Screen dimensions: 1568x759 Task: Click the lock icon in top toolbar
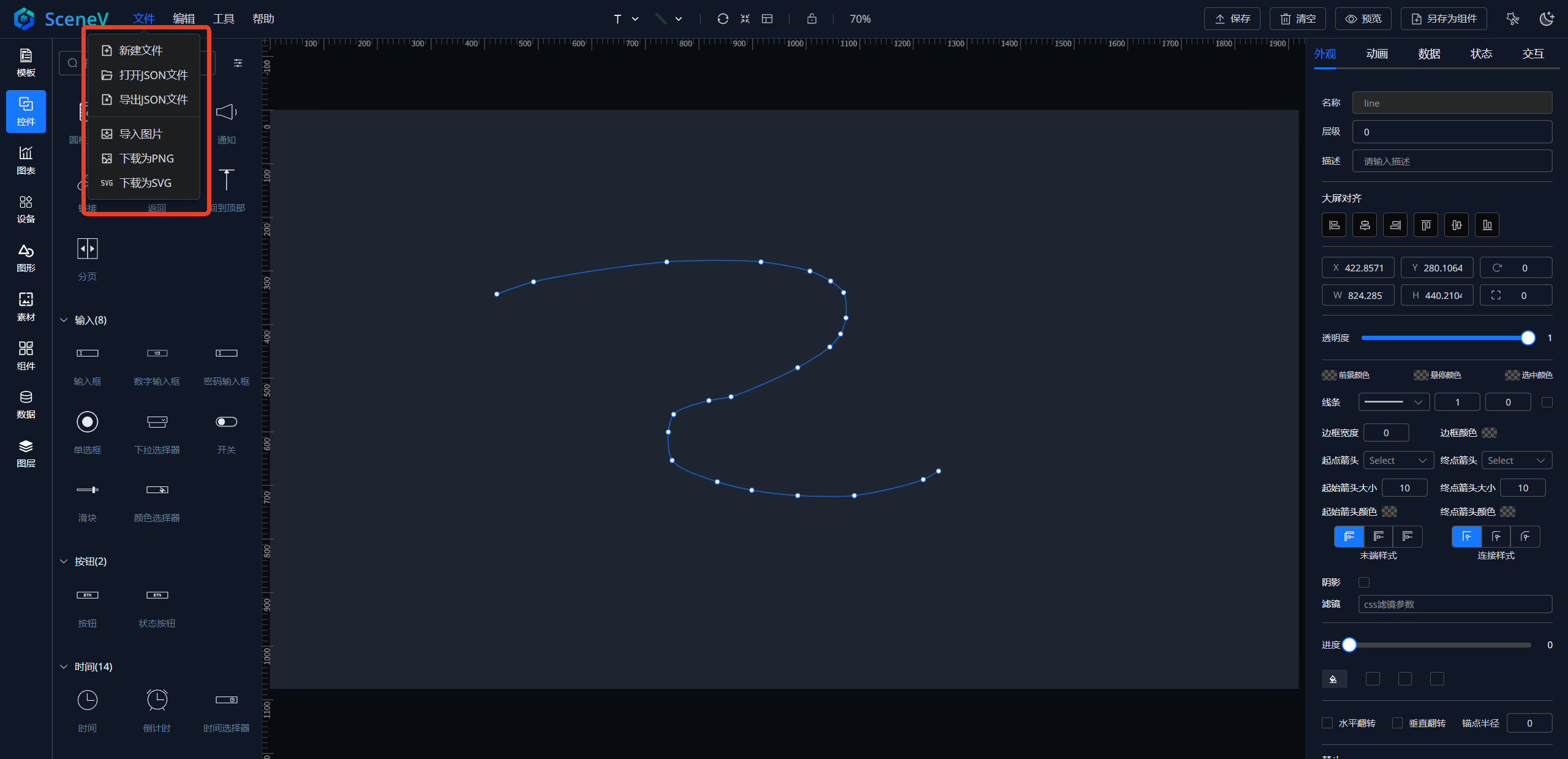pos(812,19)
